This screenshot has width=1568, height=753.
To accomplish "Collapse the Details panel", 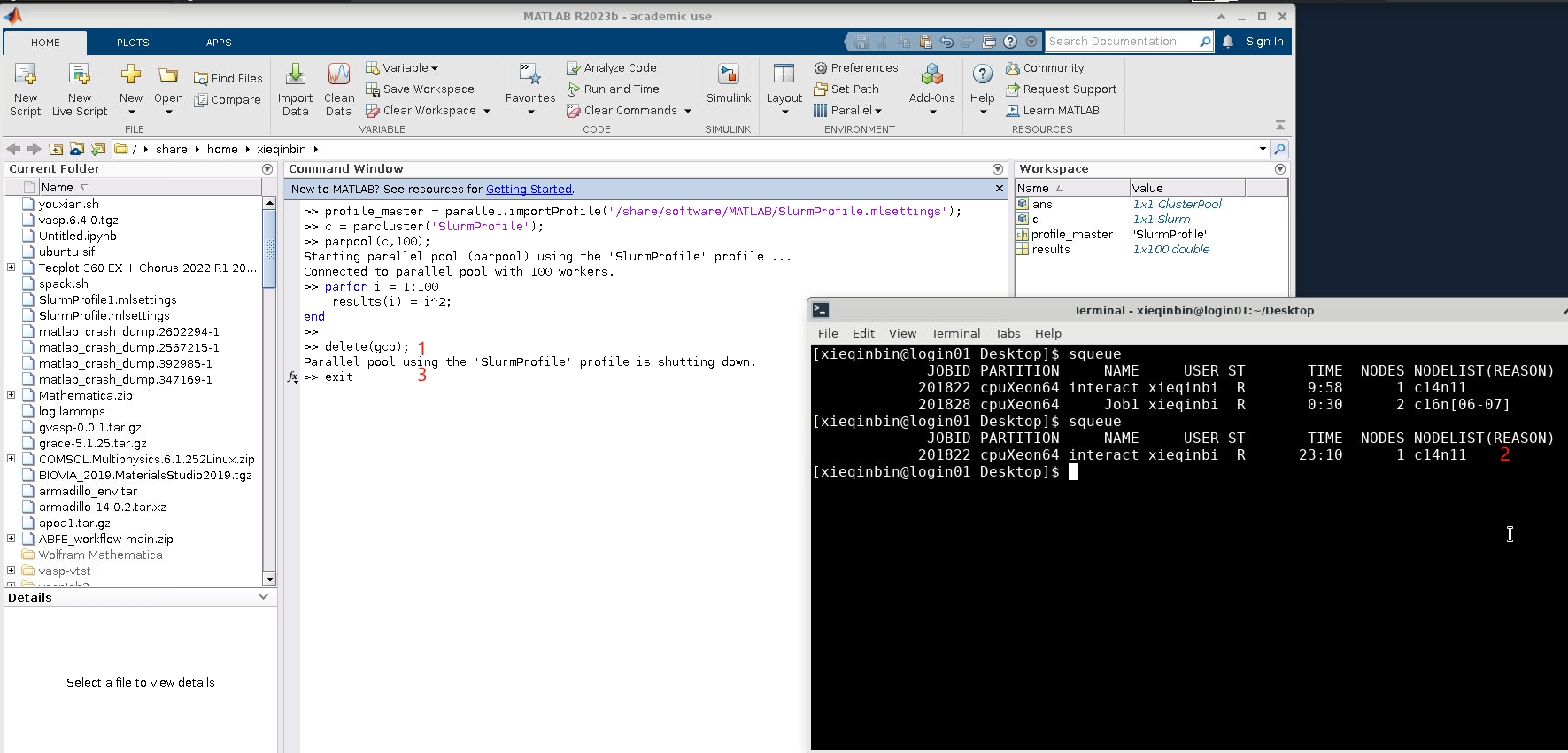I will tap(263, 597).
